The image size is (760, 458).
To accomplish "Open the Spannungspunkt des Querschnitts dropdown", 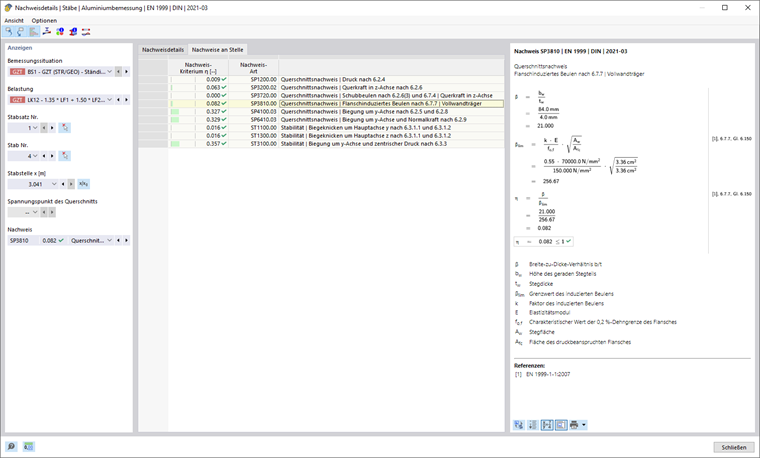I will coord(35,212).
